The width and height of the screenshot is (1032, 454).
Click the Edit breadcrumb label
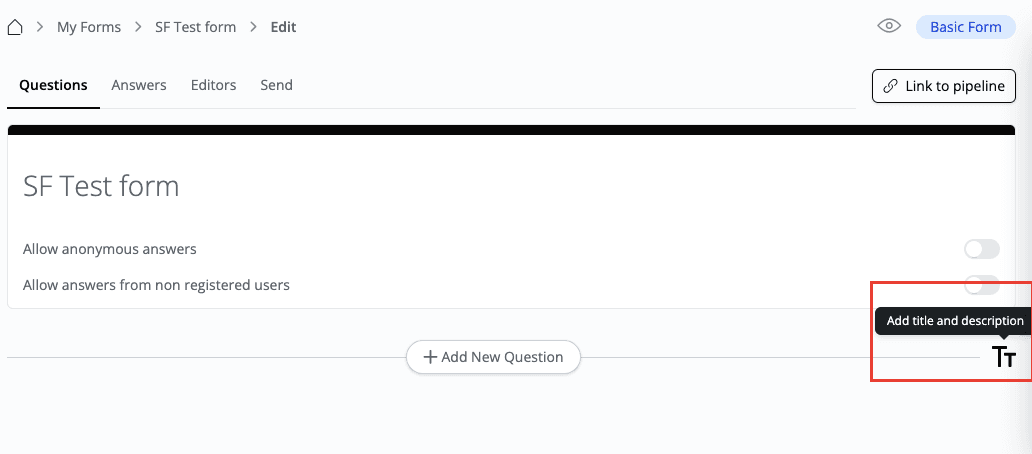coord(283,27)
